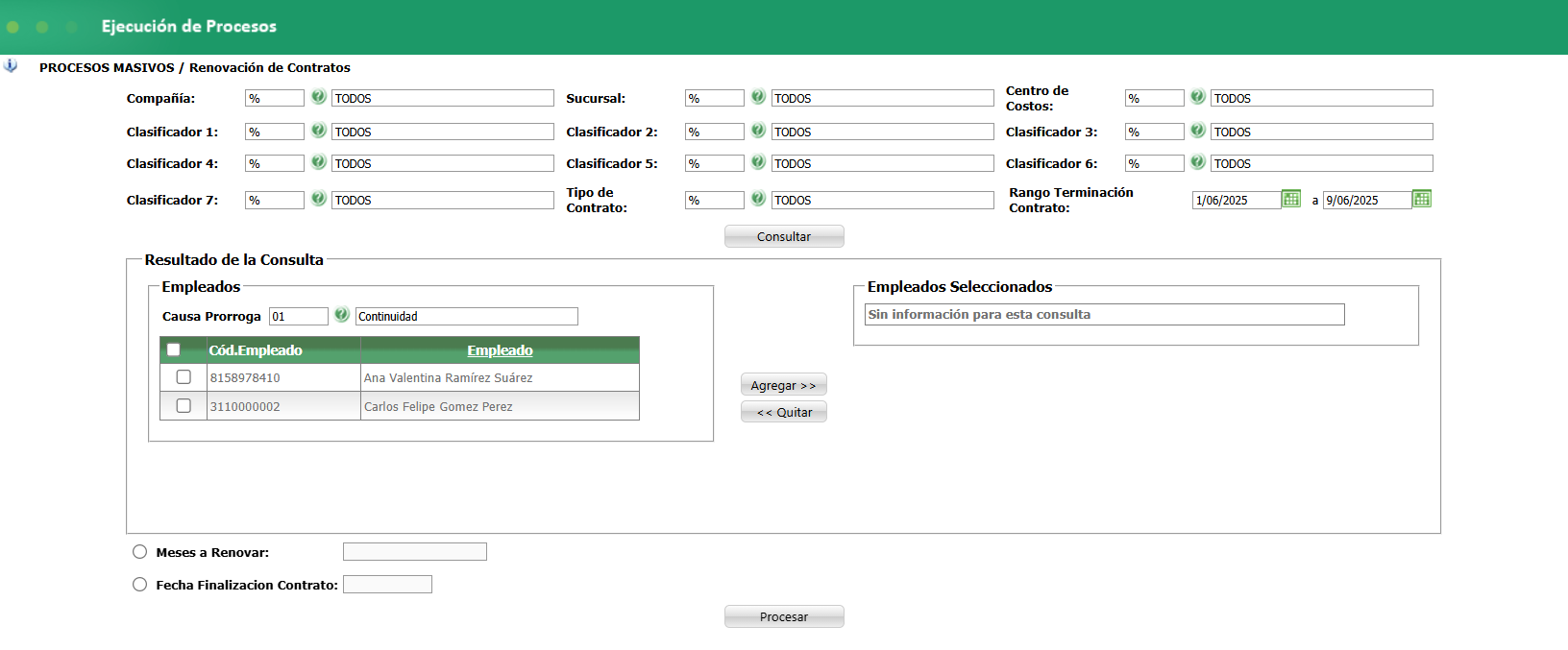Open the lookup icon beside Sucursal
This screenshot has width=1568, height=650.
758,97
